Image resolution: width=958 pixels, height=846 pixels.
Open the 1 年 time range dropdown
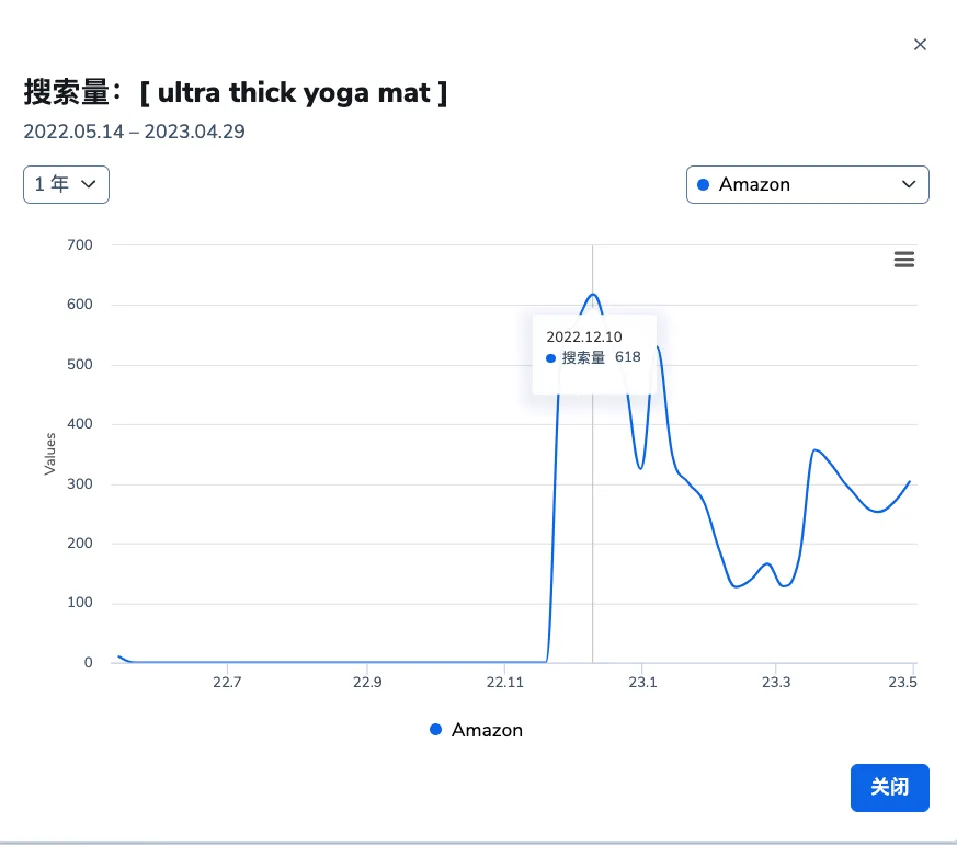[x=66, y=184]
